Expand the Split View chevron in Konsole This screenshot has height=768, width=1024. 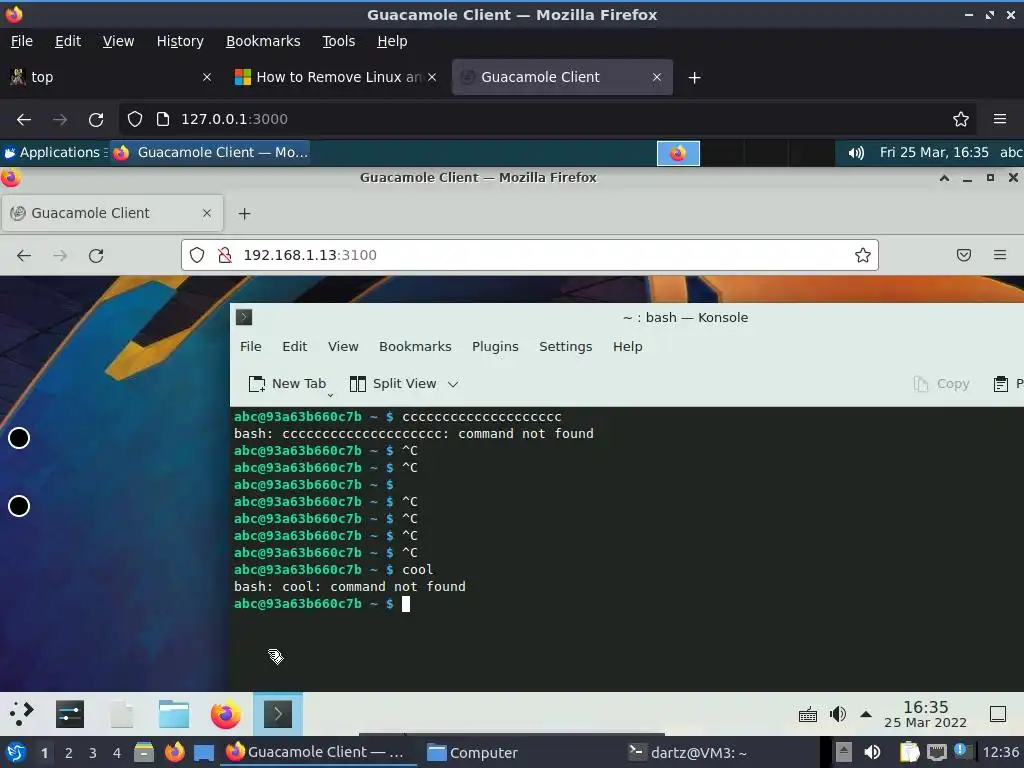tap(453, 384)
